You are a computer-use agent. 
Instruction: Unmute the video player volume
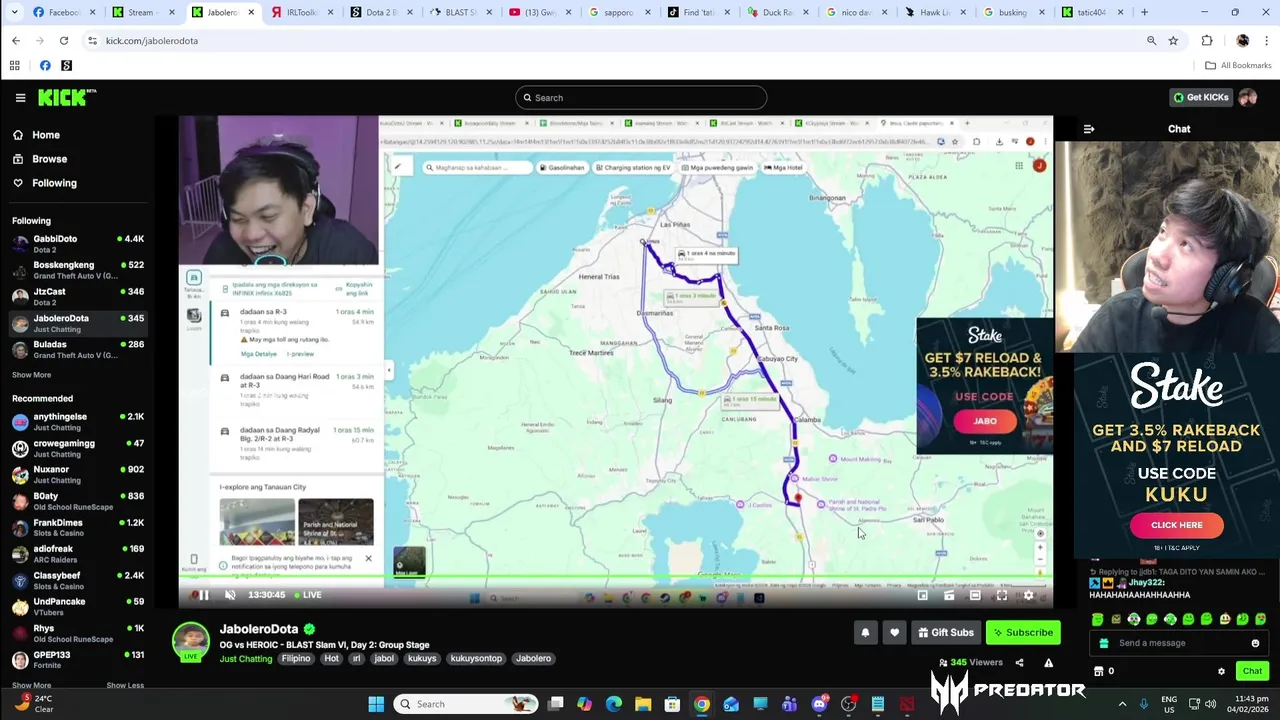(x=230, y=595)
